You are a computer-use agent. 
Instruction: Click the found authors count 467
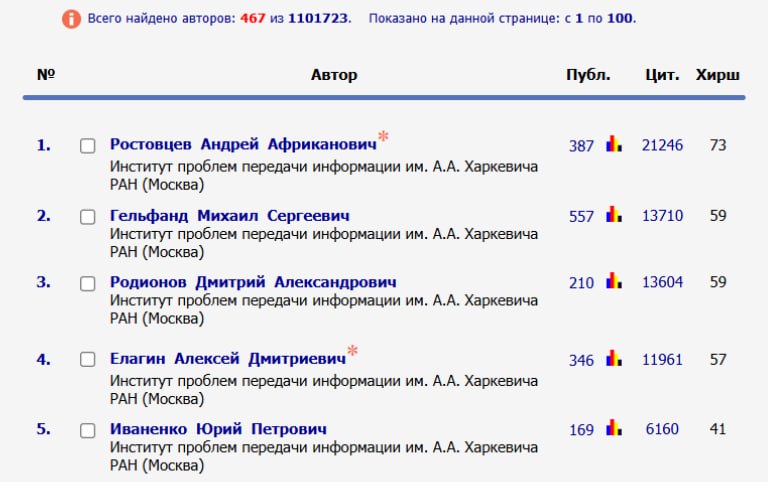[x=253, y=19]
